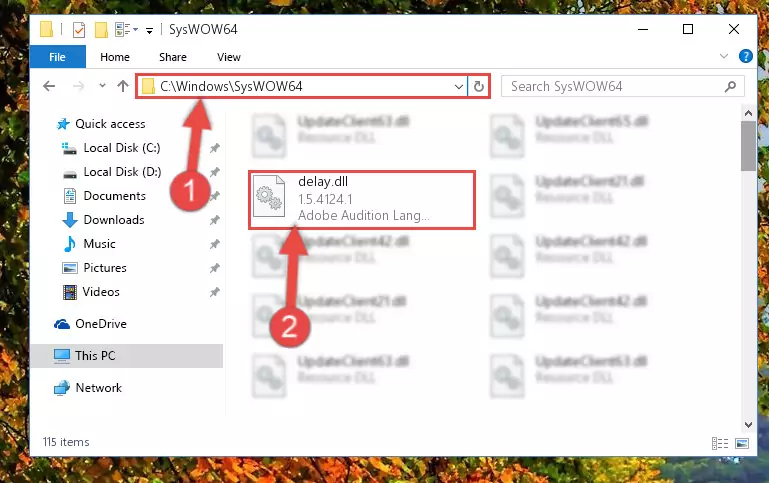Click pin icon next to Music
This screenshot has width=769, height=483.
click(215, 244)
